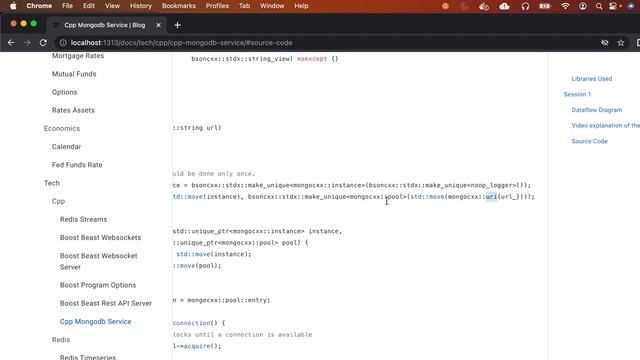
Task: Open the File menu
Action: [x=67, y=6]
